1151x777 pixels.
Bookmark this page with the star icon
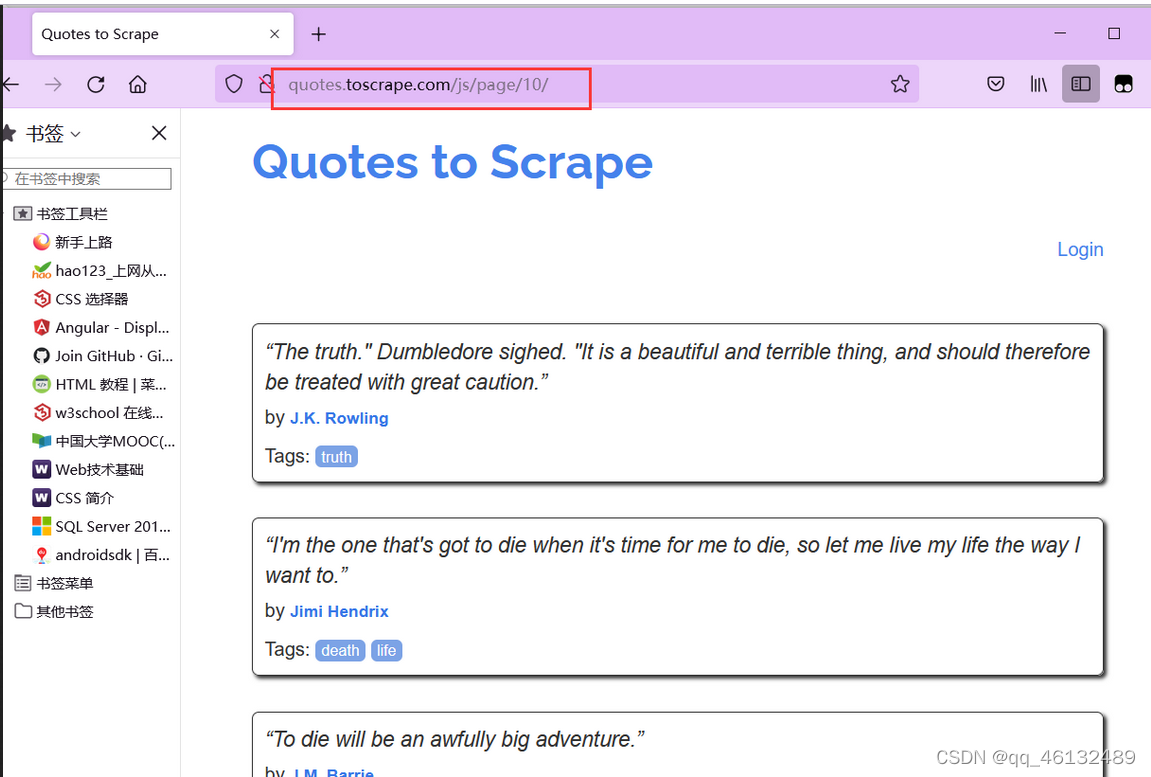tap(900, 84)
